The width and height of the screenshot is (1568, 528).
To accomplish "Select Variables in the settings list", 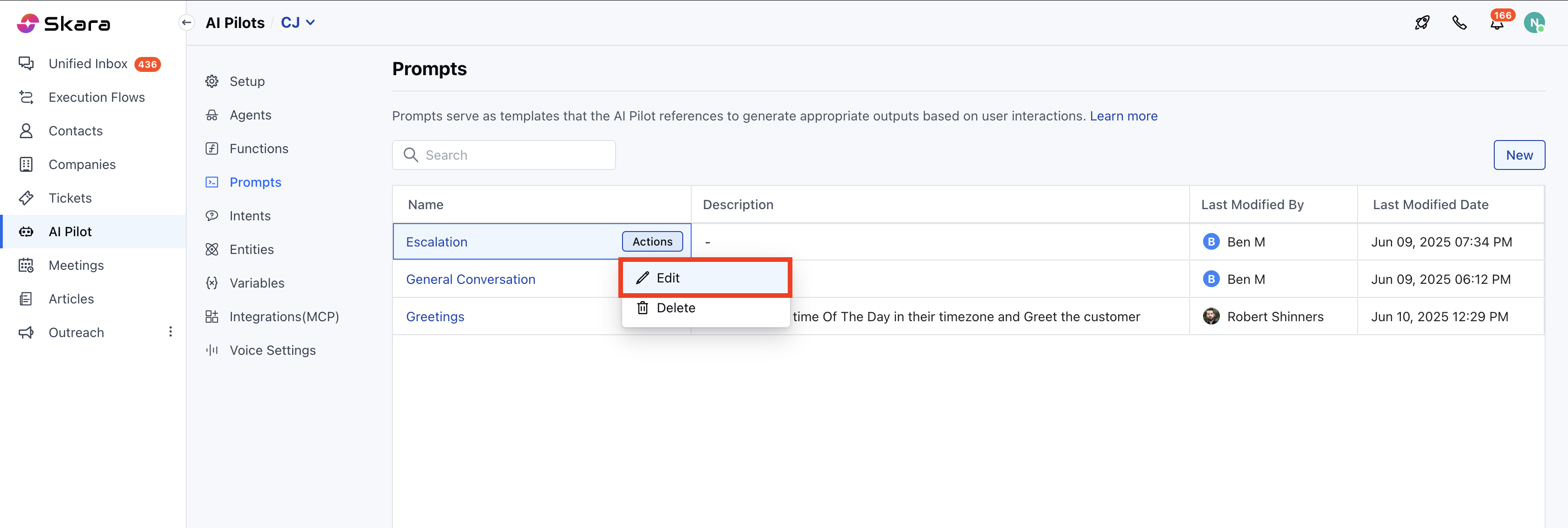I will 256,283.
